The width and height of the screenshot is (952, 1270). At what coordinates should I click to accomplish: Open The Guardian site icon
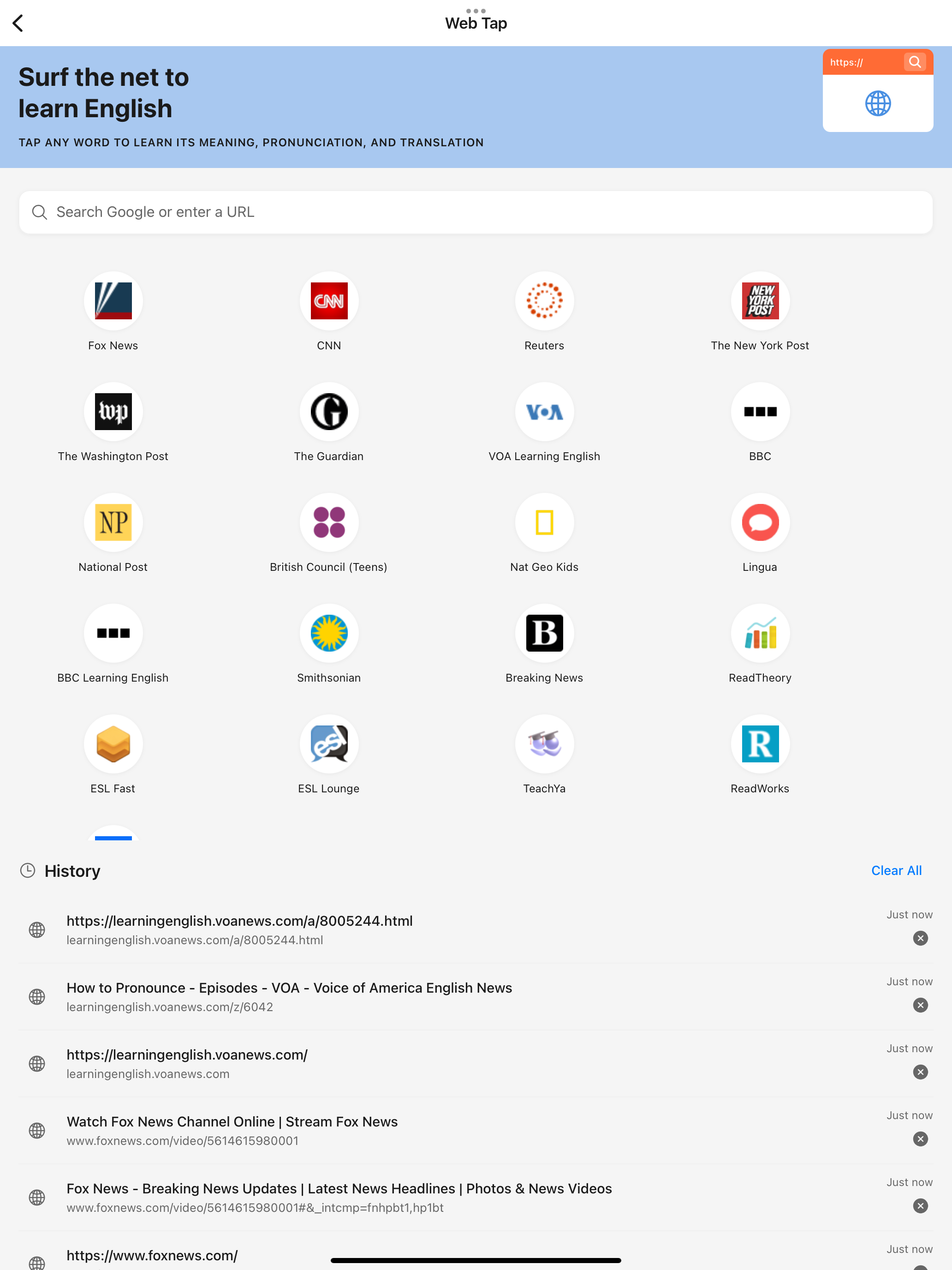329,412
